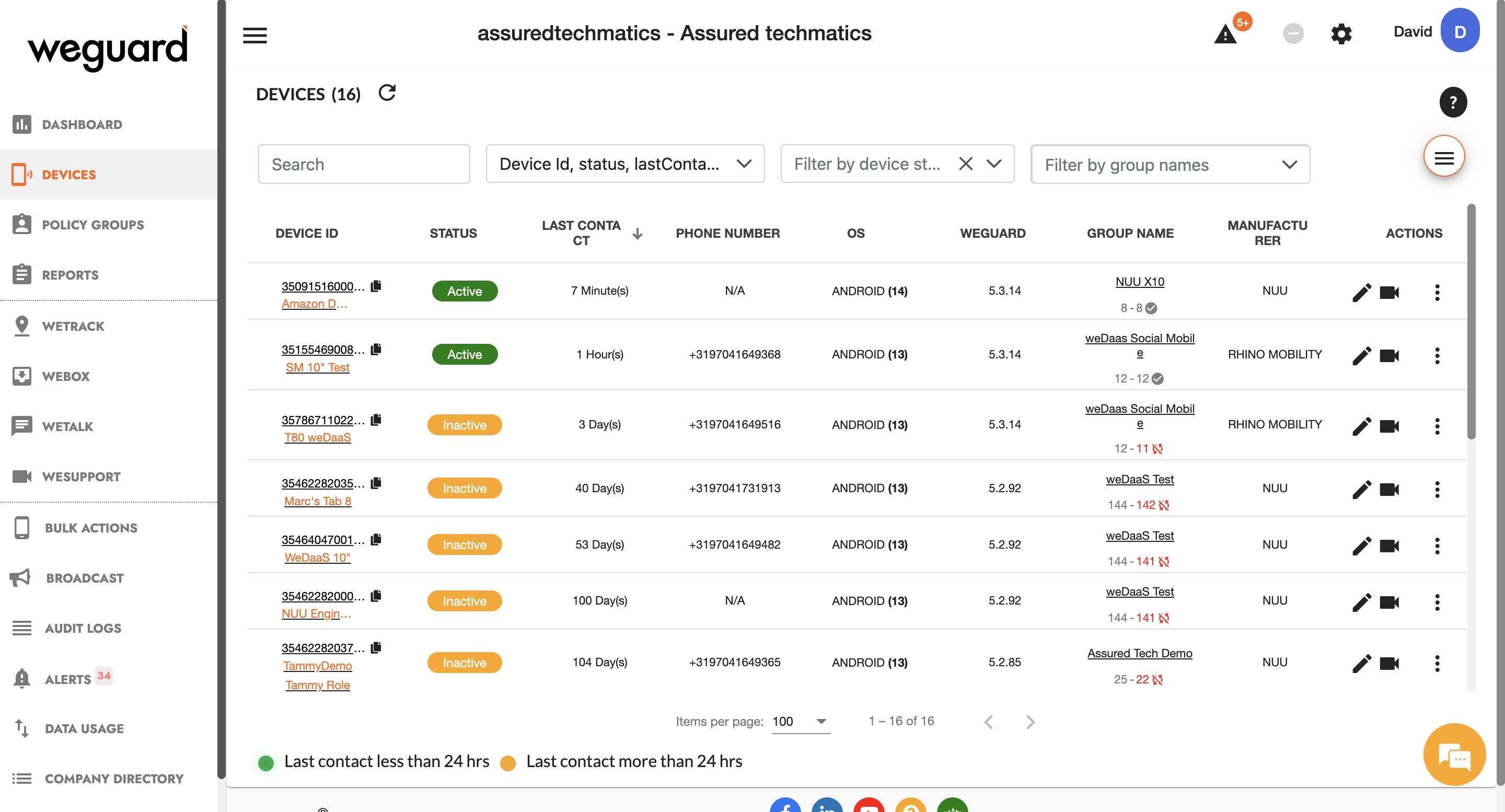Refresh the devices list

point(387,93)
